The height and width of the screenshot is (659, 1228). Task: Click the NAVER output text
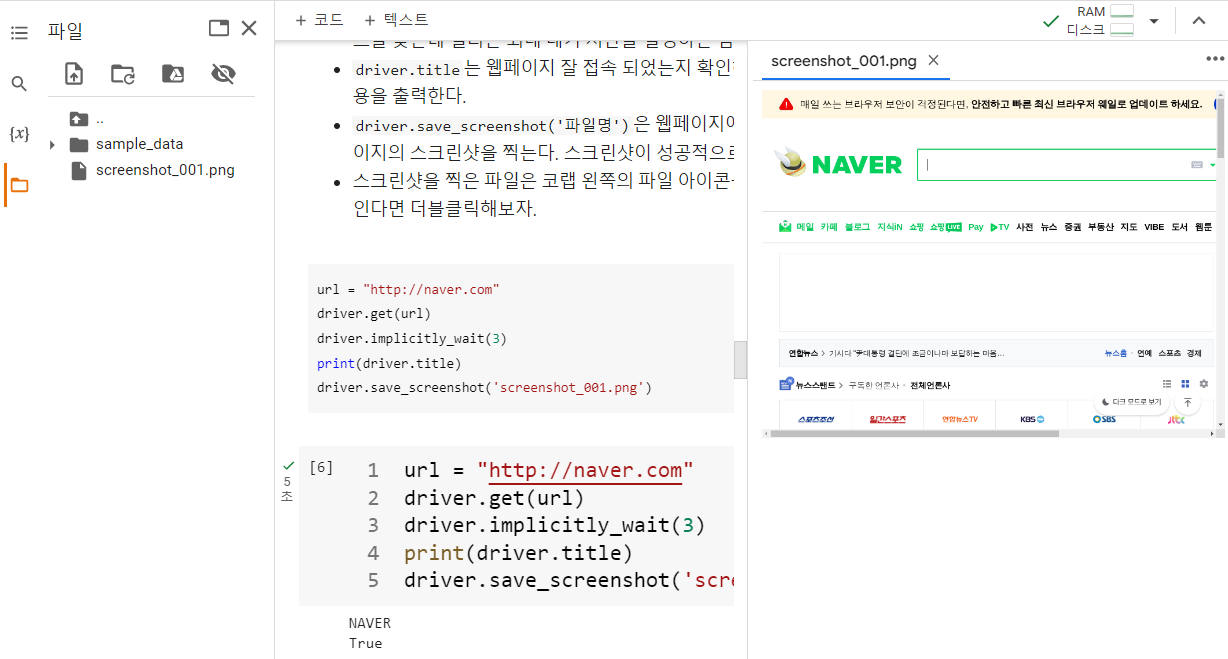tap(369, 623)
